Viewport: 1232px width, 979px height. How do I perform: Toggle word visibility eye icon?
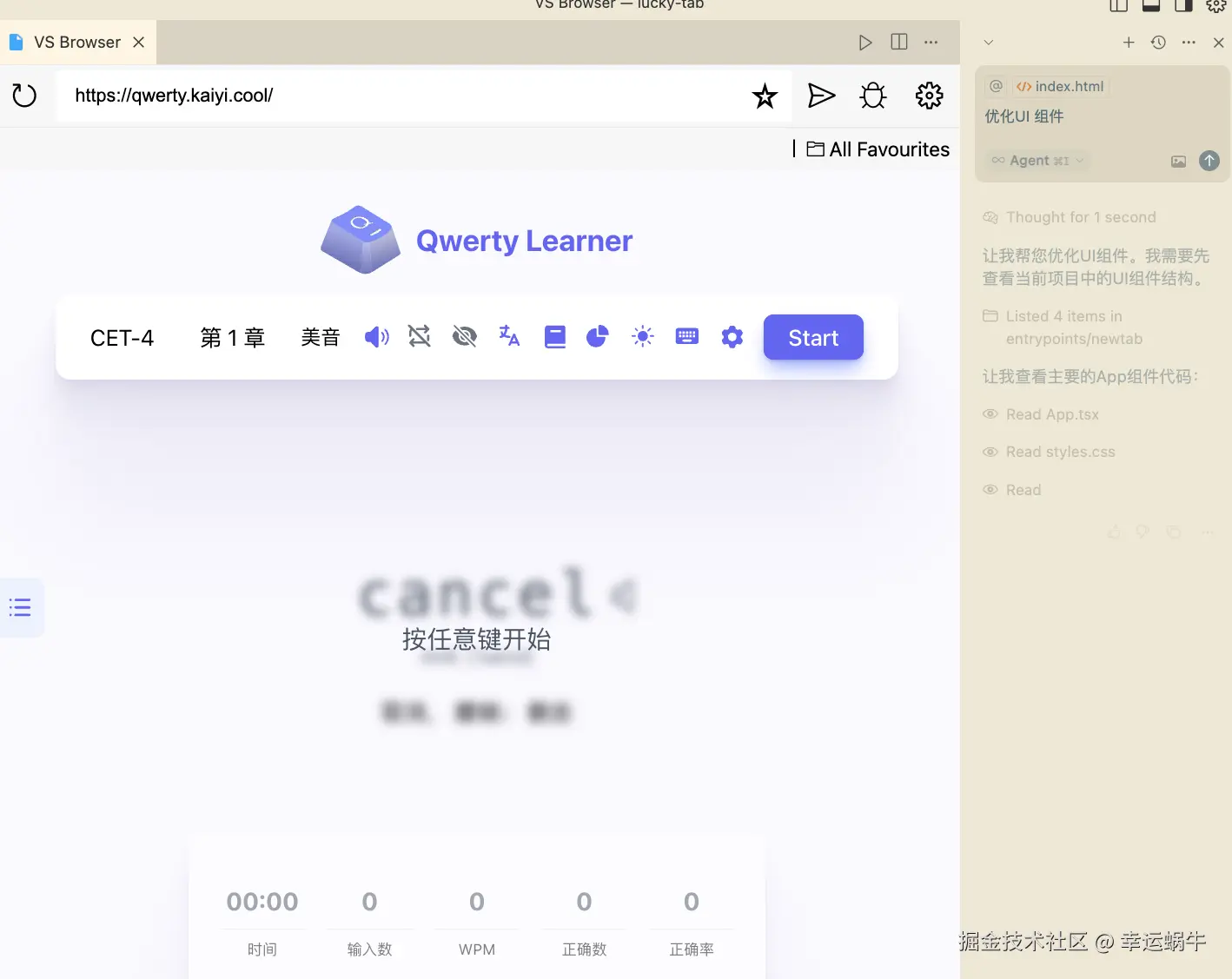tap(465, 336)
